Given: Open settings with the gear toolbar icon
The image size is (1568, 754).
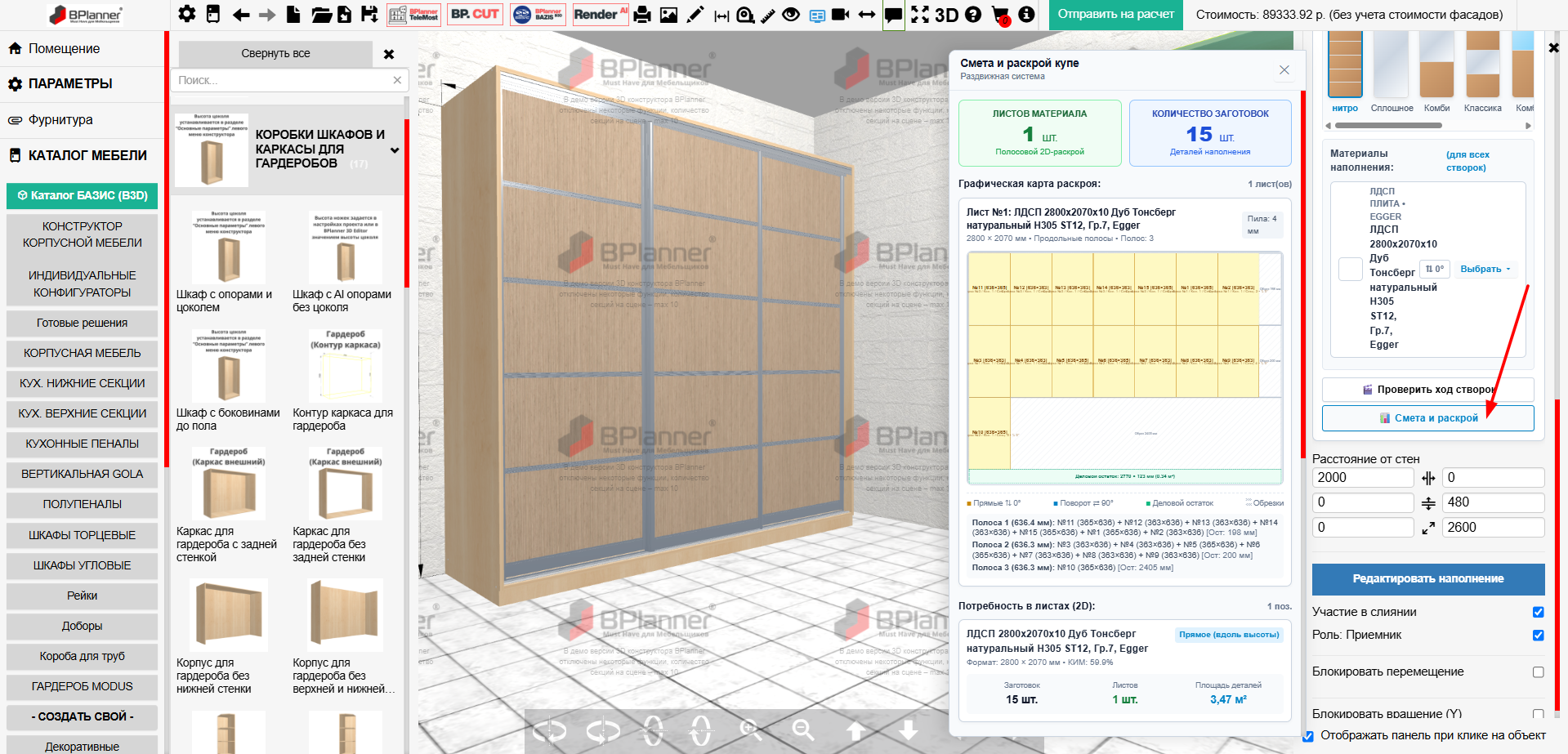Looking at the screenshot, I should pos(187,14).
